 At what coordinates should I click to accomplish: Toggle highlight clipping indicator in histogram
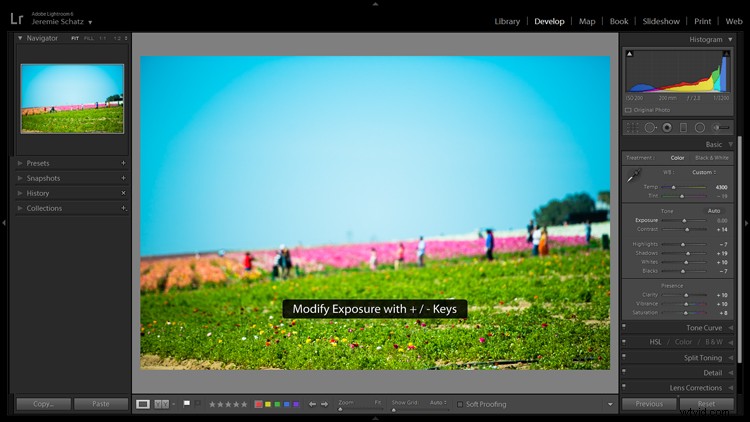click(726, 54)
